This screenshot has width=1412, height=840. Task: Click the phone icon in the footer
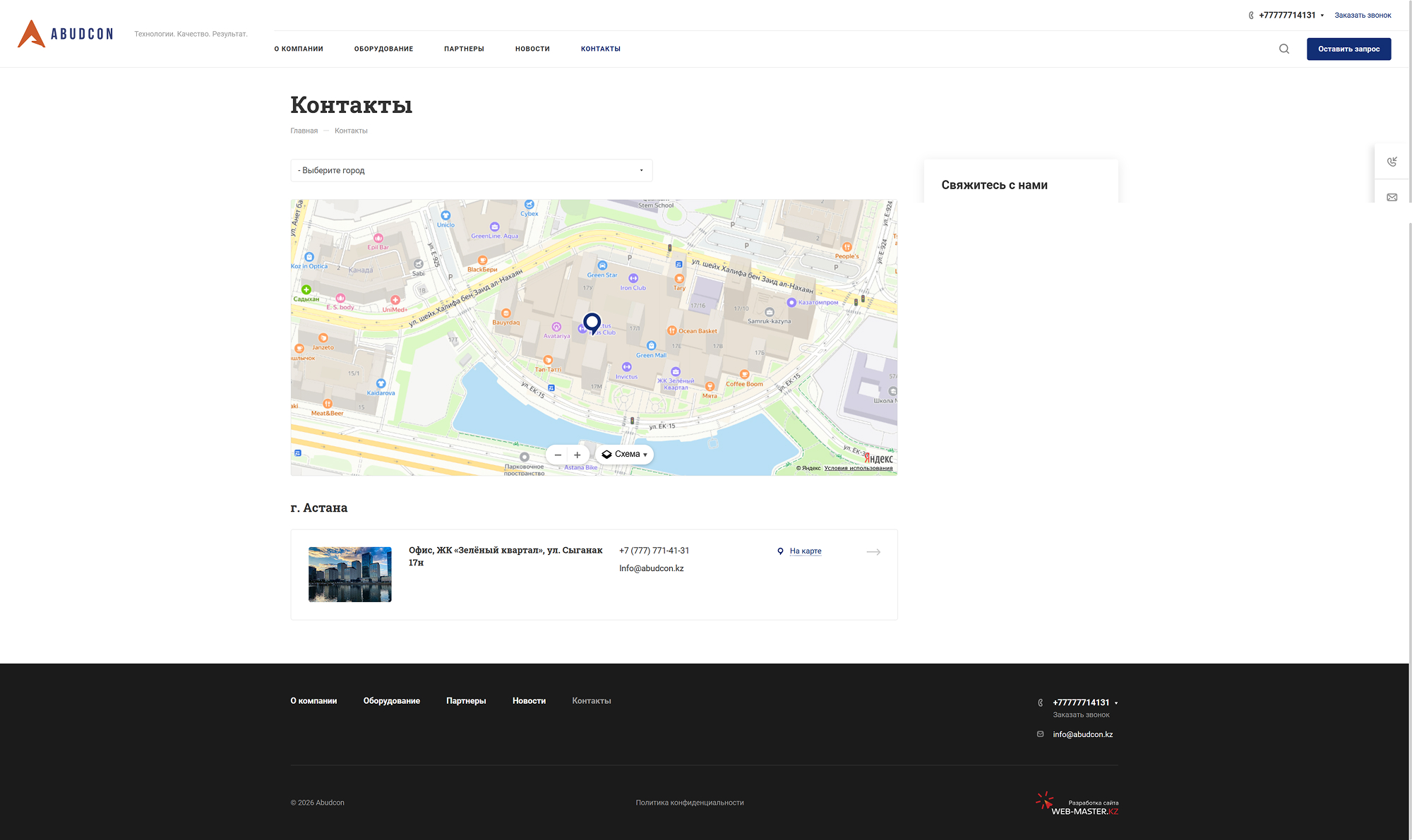[1040, 702]
